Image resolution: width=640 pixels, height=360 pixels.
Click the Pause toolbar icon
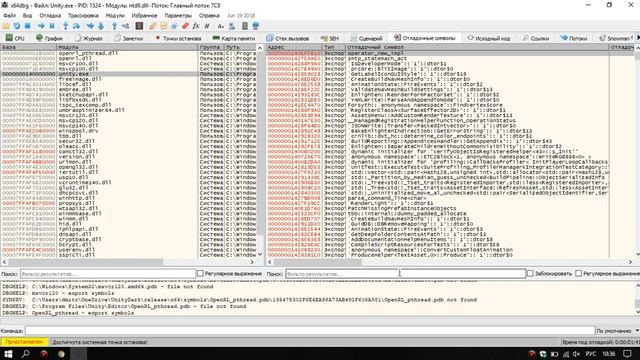pos(52,26)
